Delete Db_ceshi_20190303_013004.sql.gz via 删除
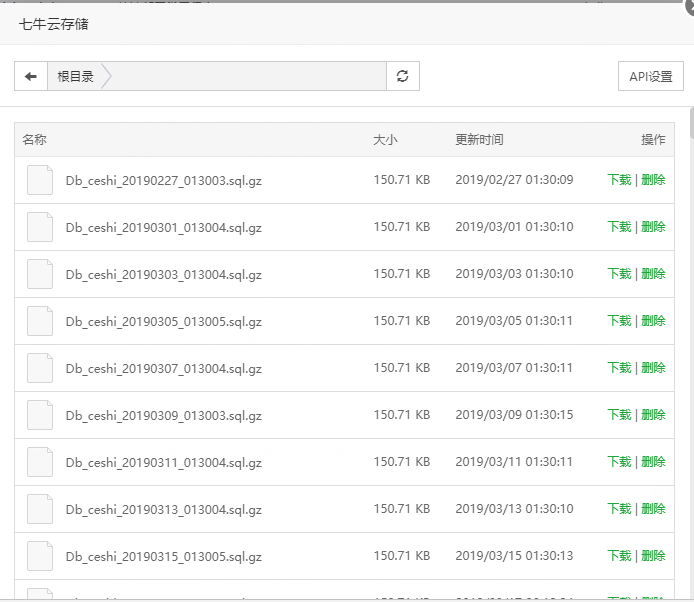The height and width of the screenshot is (602, 694). point(653,274)
